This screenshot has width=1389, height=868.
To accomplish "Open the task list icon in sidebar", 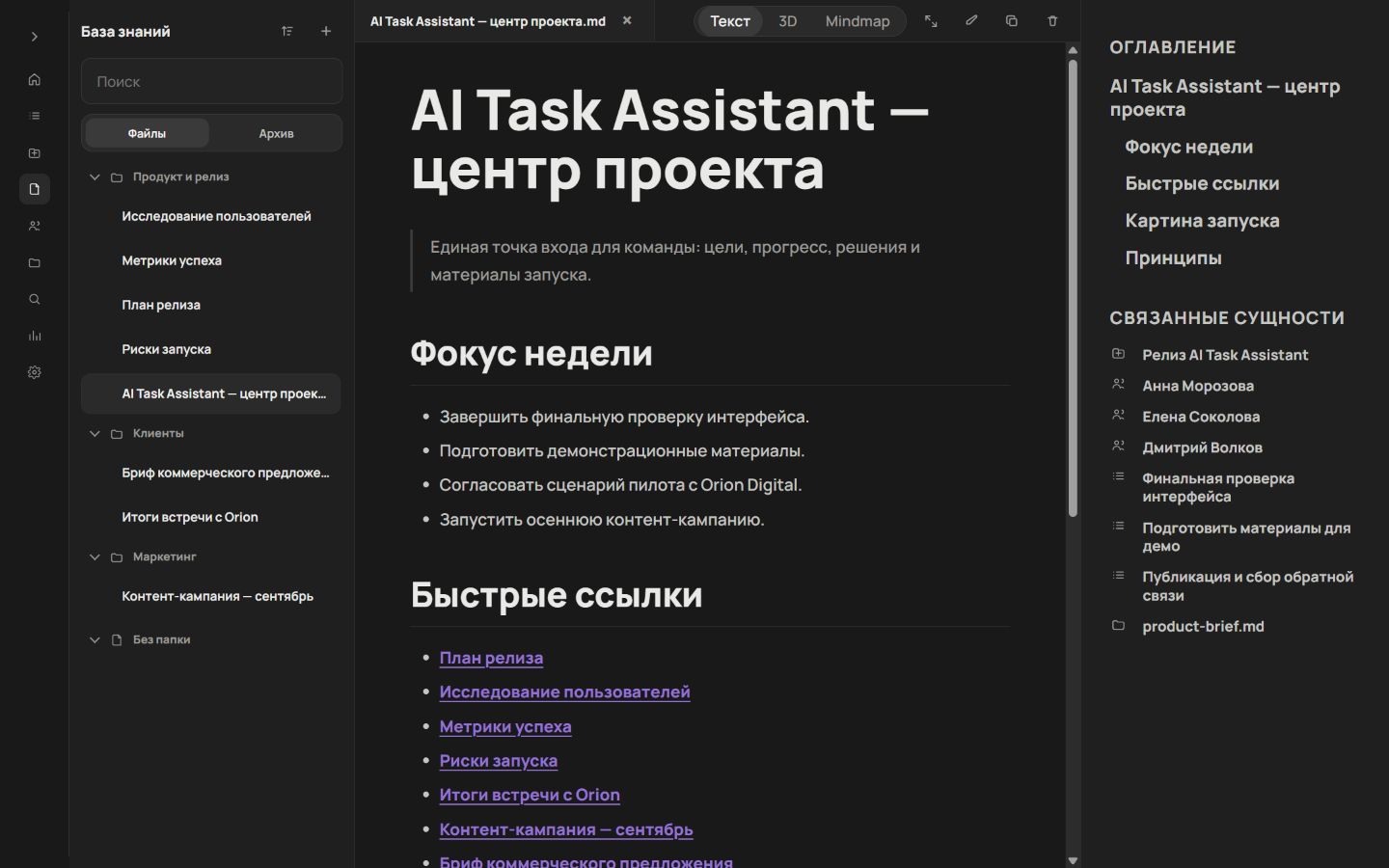I will (35, 116).
